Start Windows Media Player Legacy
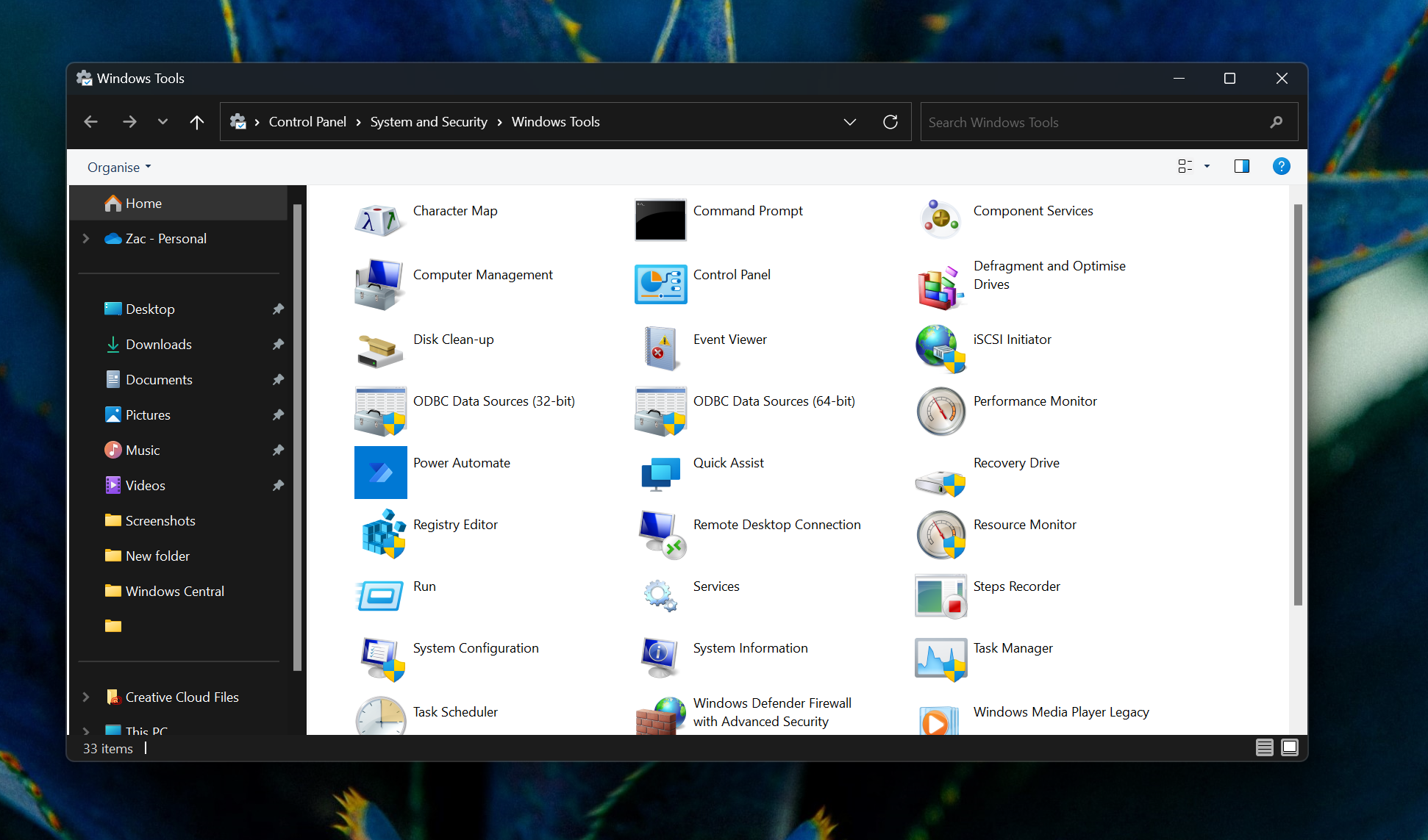Image resolution: width=1428 pixels, height=840 pixels. (1060, 711)
